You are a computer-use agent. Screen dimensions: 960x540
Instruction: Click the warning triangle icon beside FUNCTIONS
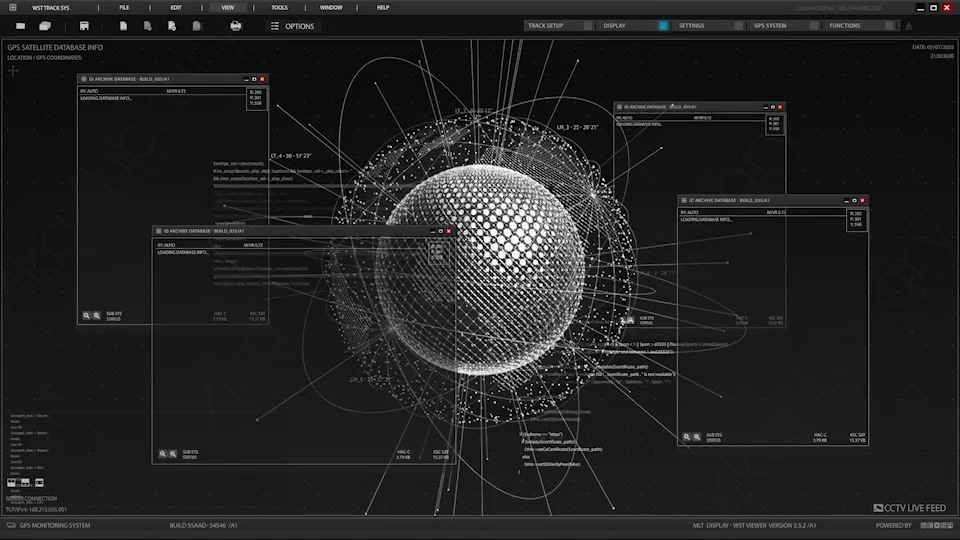coord(909,26)
